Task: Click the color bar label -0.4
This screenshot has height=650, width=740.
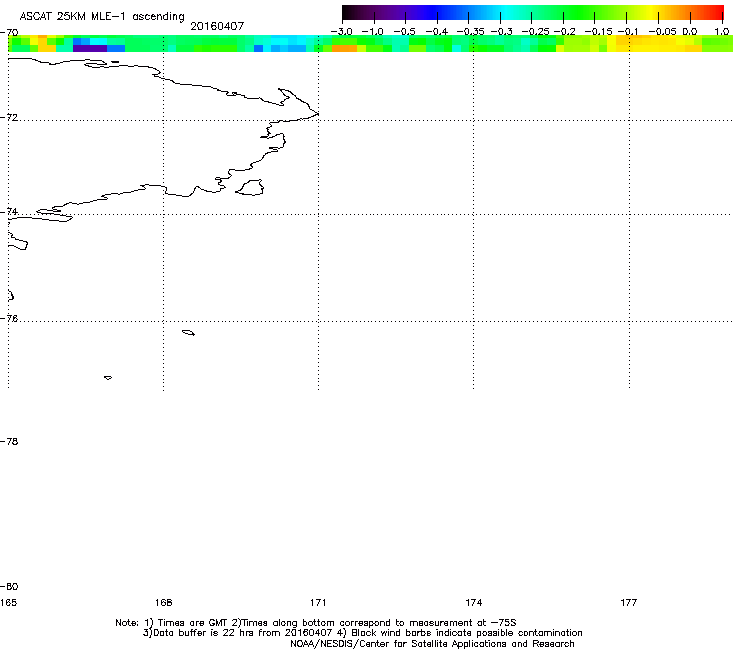Action: (x=437, y=32)
